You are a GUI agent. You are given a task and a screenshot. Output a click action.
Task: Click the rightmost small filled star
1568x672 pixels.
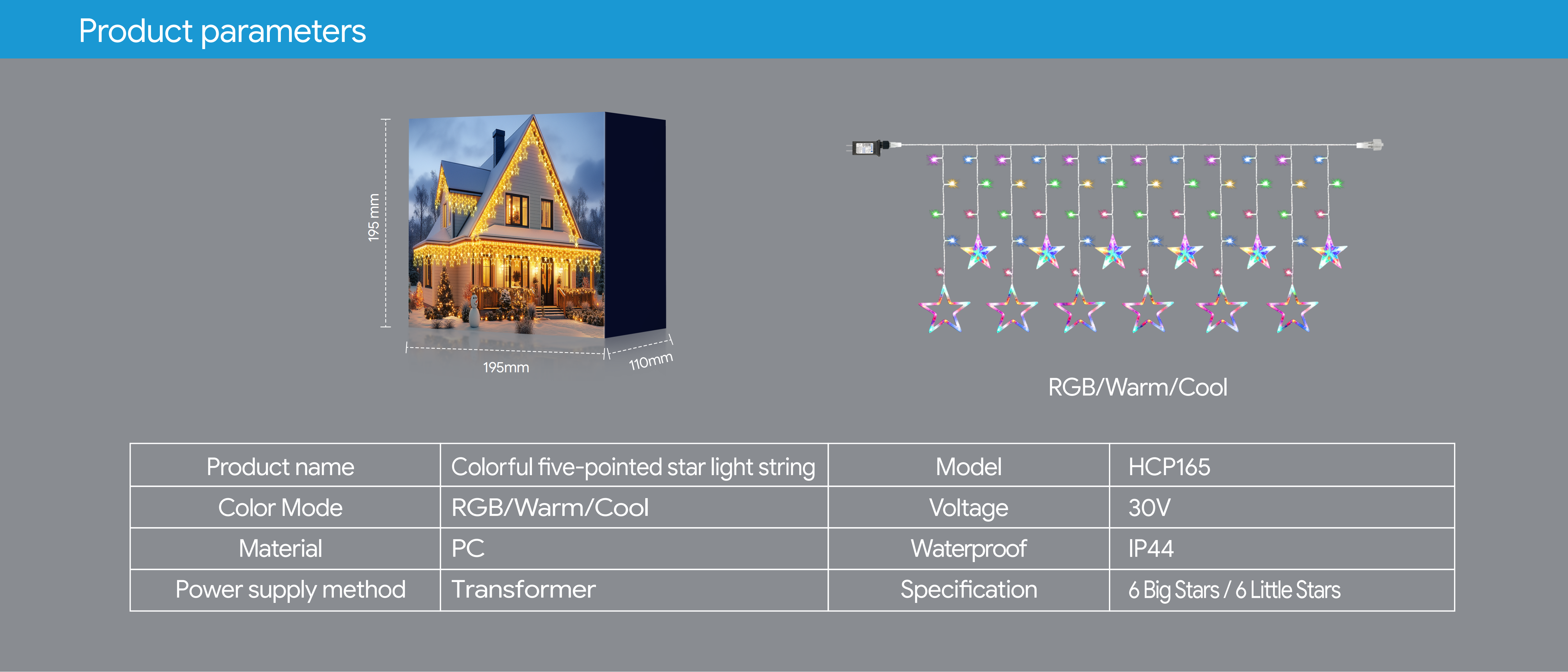[1329, 253]
